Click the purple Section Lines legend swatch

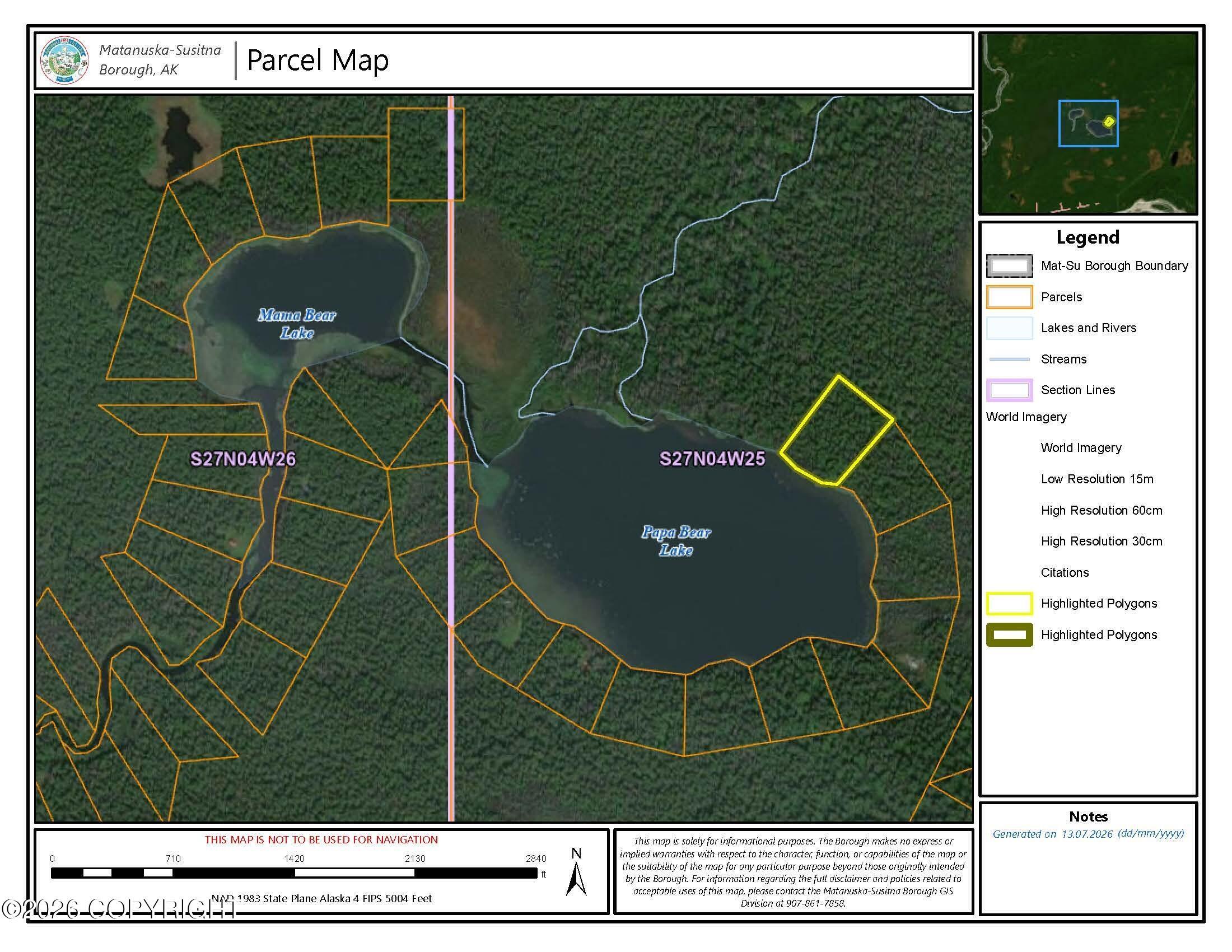click(x=1009, y=390)
